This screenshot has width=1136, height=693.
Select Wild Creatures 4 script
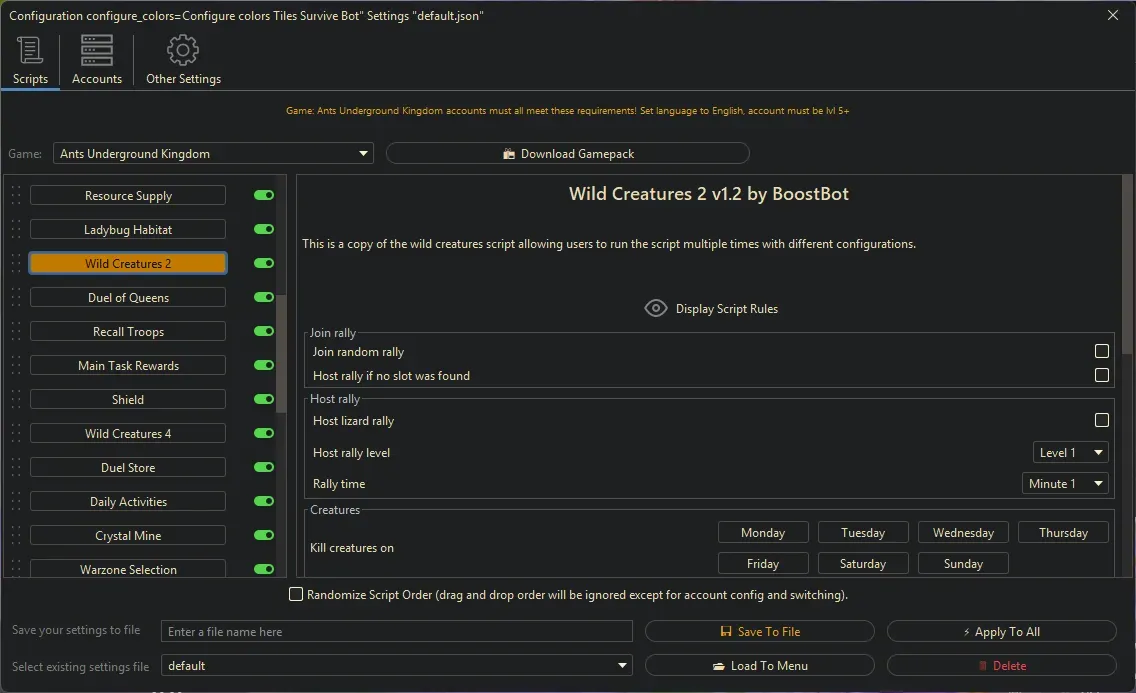click(128, 434)
